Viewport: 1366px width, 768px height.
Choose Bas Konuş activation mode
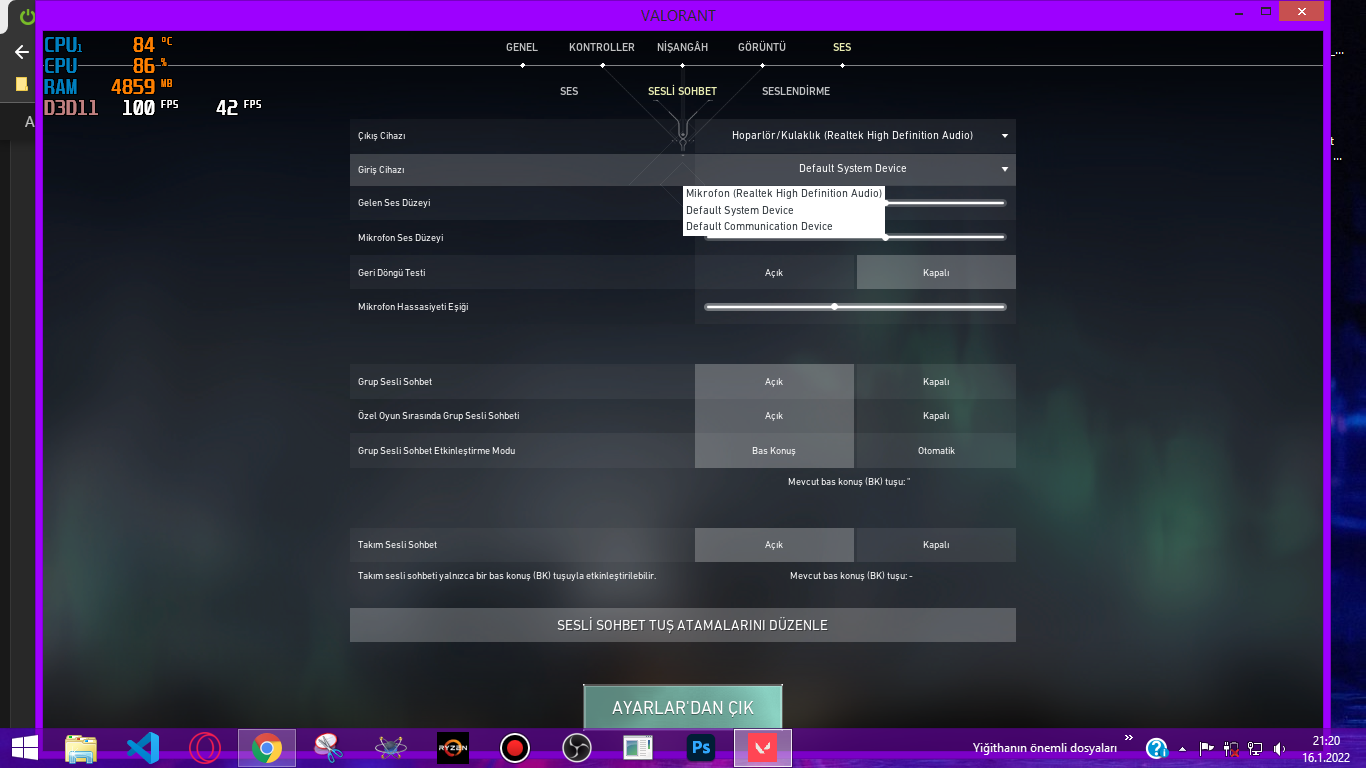click(774, 451)
